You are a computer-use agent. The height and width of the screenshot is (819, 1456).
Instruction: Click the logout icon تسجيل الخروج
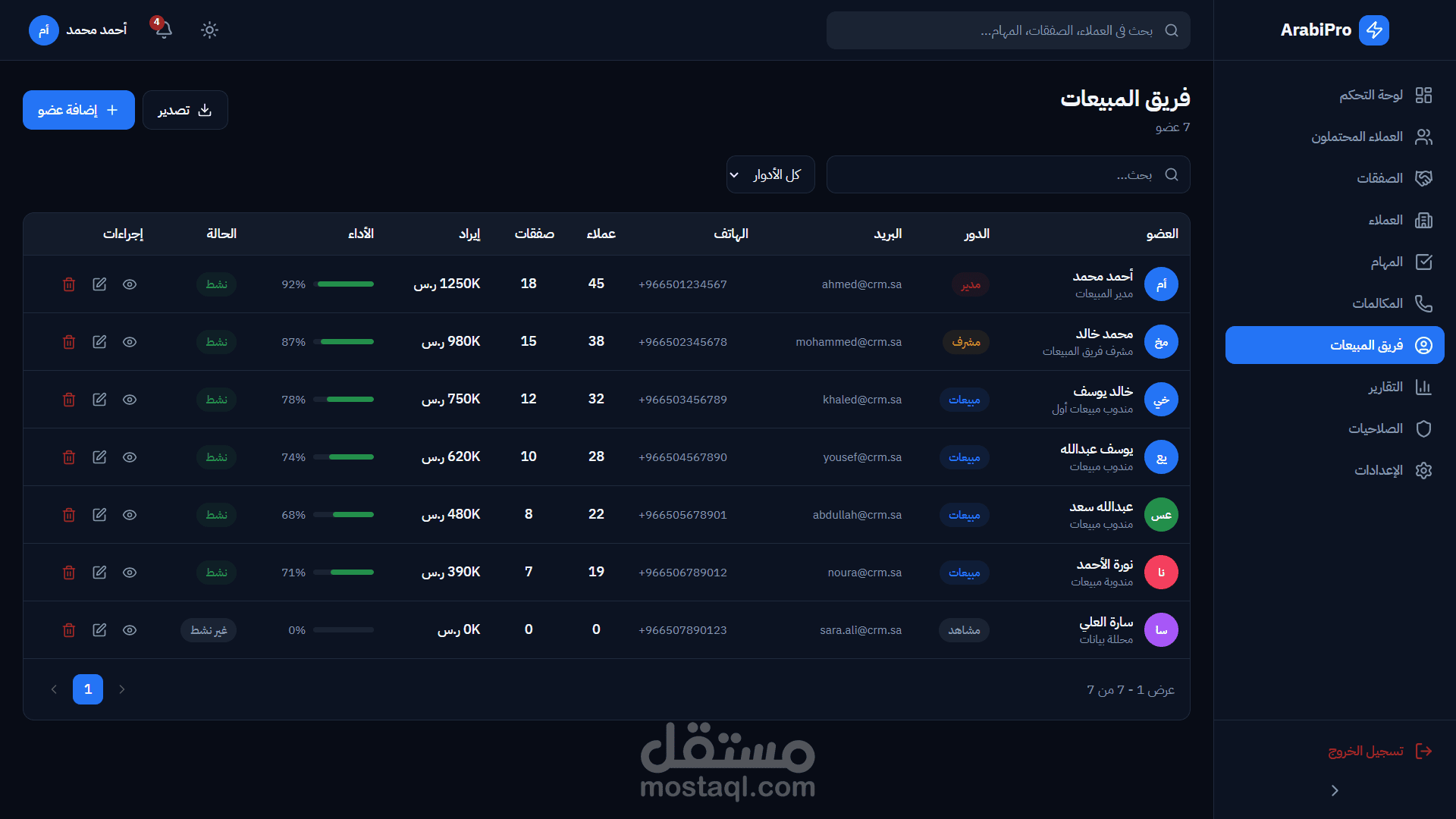[x=1423, y=751]
